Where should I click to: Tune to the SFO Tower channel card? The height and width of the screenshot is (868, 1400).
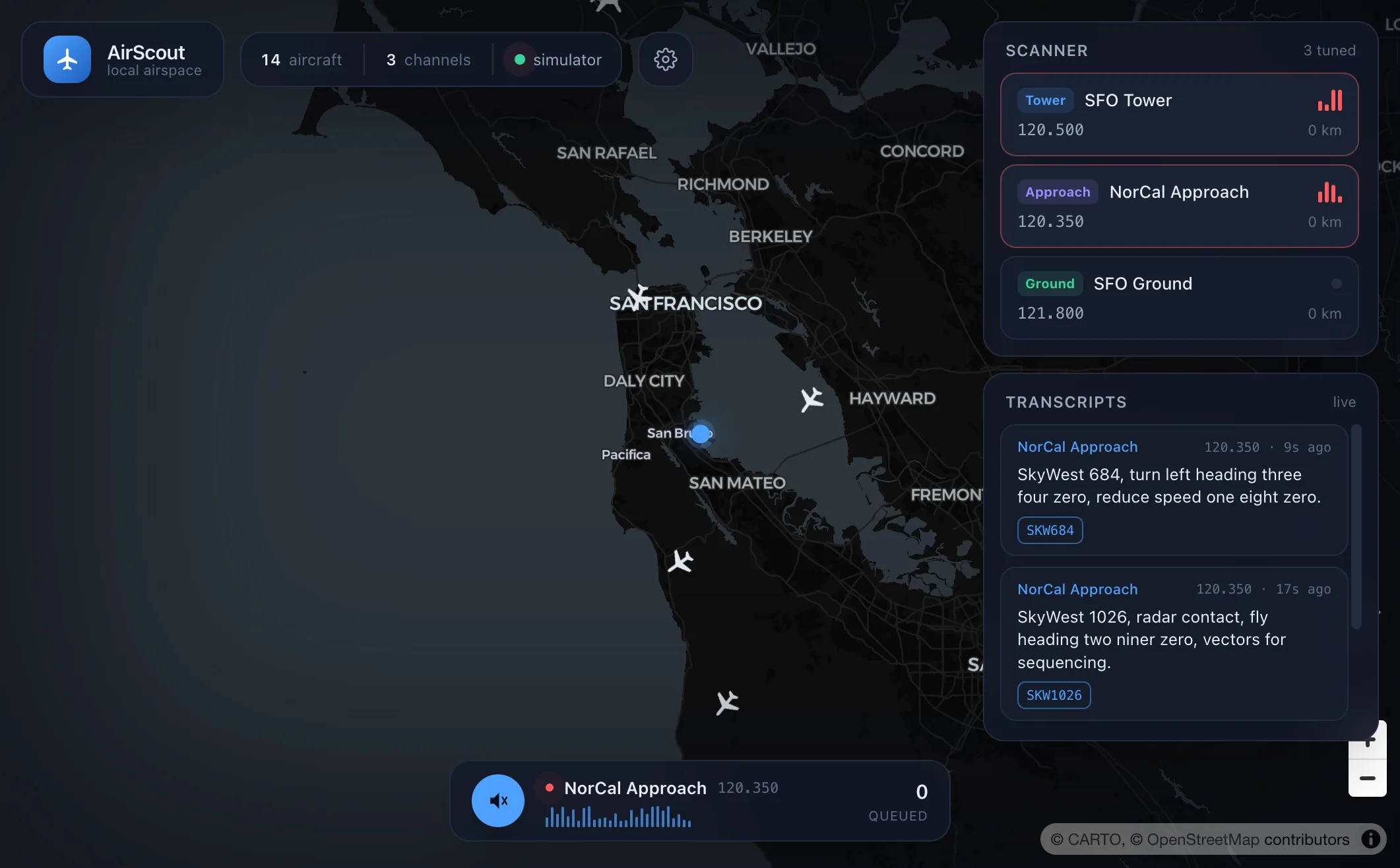pos(1179,114)
